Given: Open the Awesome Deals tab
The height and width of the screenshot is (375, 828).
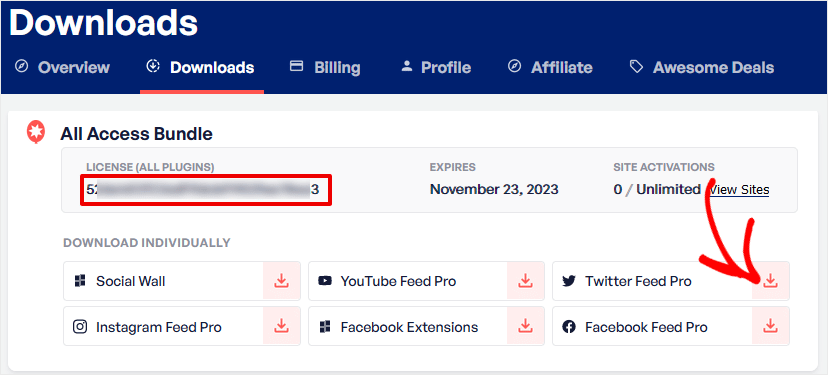Looking at the screenshot, I should pos(702,68).
